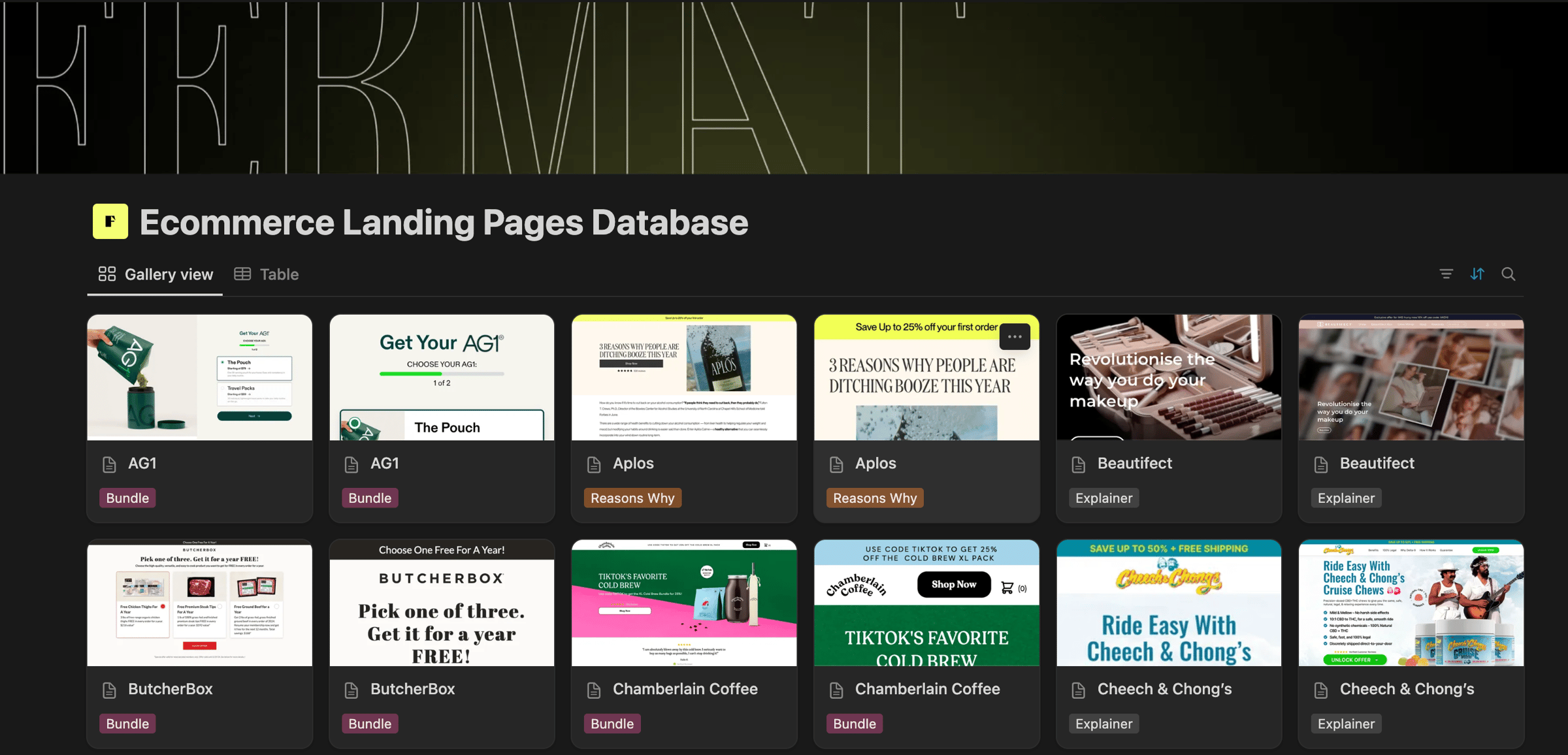The height and width of the screenshot is (755, 1568).
Task: Click the sort arrows icon
Action: pyautogui.click(x=1477, y=274)
